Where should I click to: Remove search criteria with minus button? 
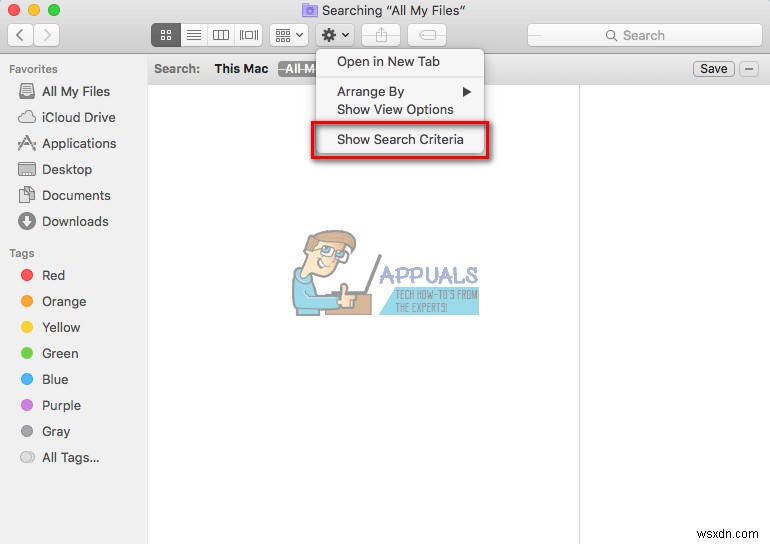click(x=749, y=69)
